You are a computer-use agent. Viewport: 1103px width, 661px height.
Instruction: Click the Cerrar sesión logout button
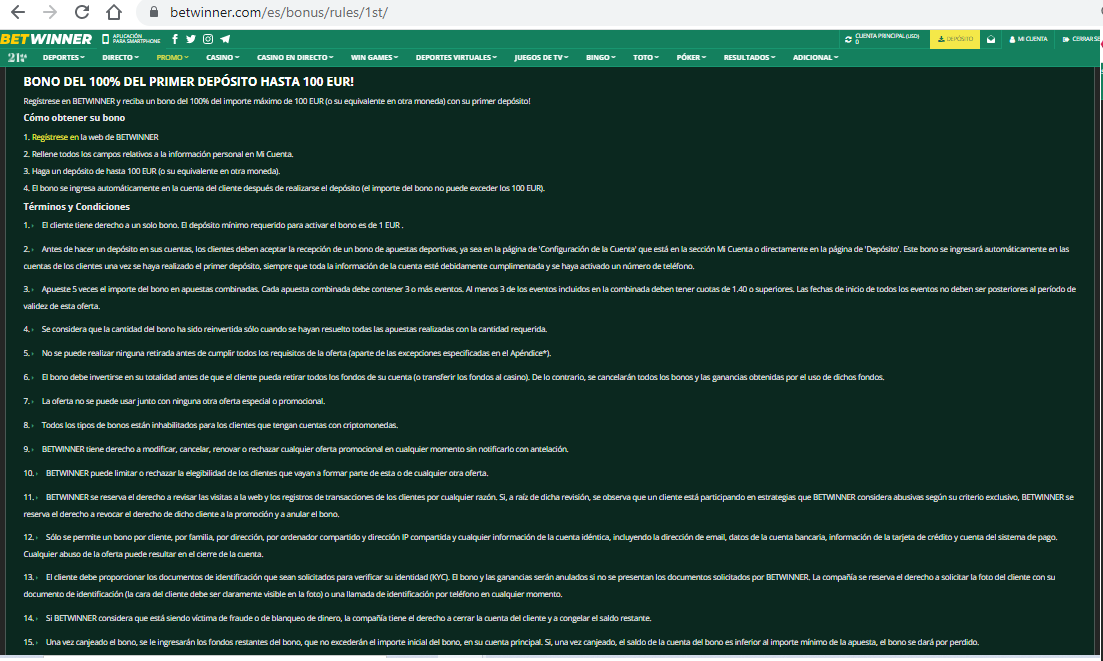[1082, 39]
